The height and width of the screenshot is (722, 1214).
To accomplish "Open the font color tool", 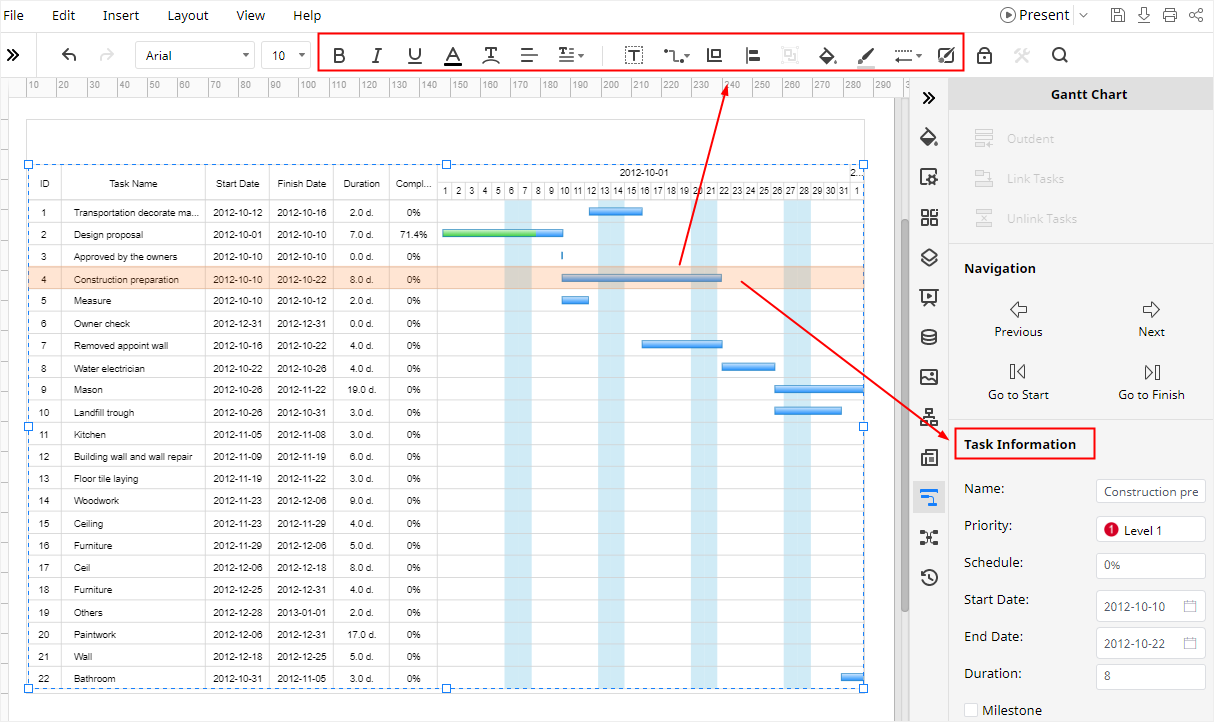I will point(453,56).
